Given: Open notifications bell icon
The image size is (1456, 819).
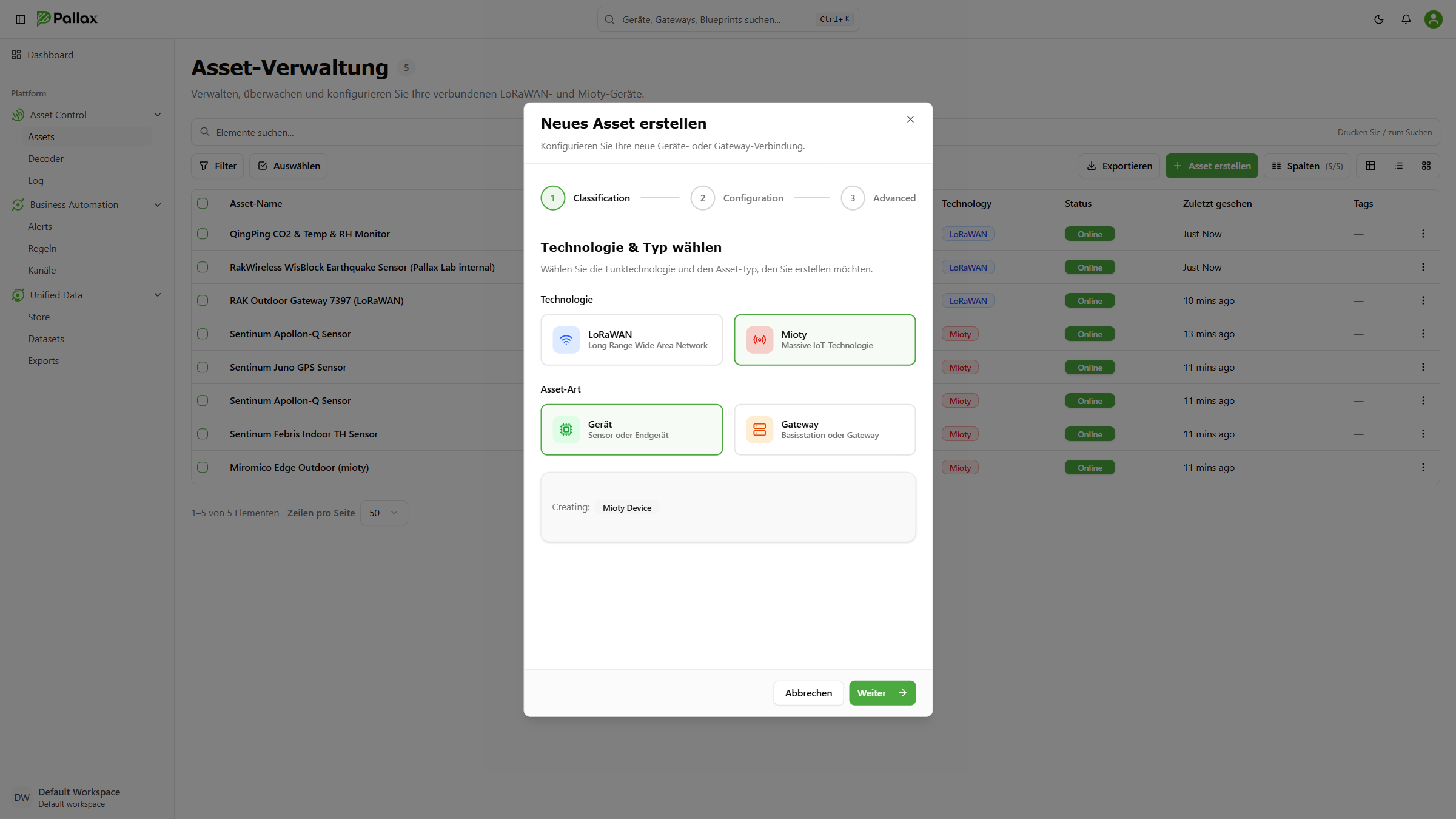Looking at the screenshot, I should tap(1406, 19).
